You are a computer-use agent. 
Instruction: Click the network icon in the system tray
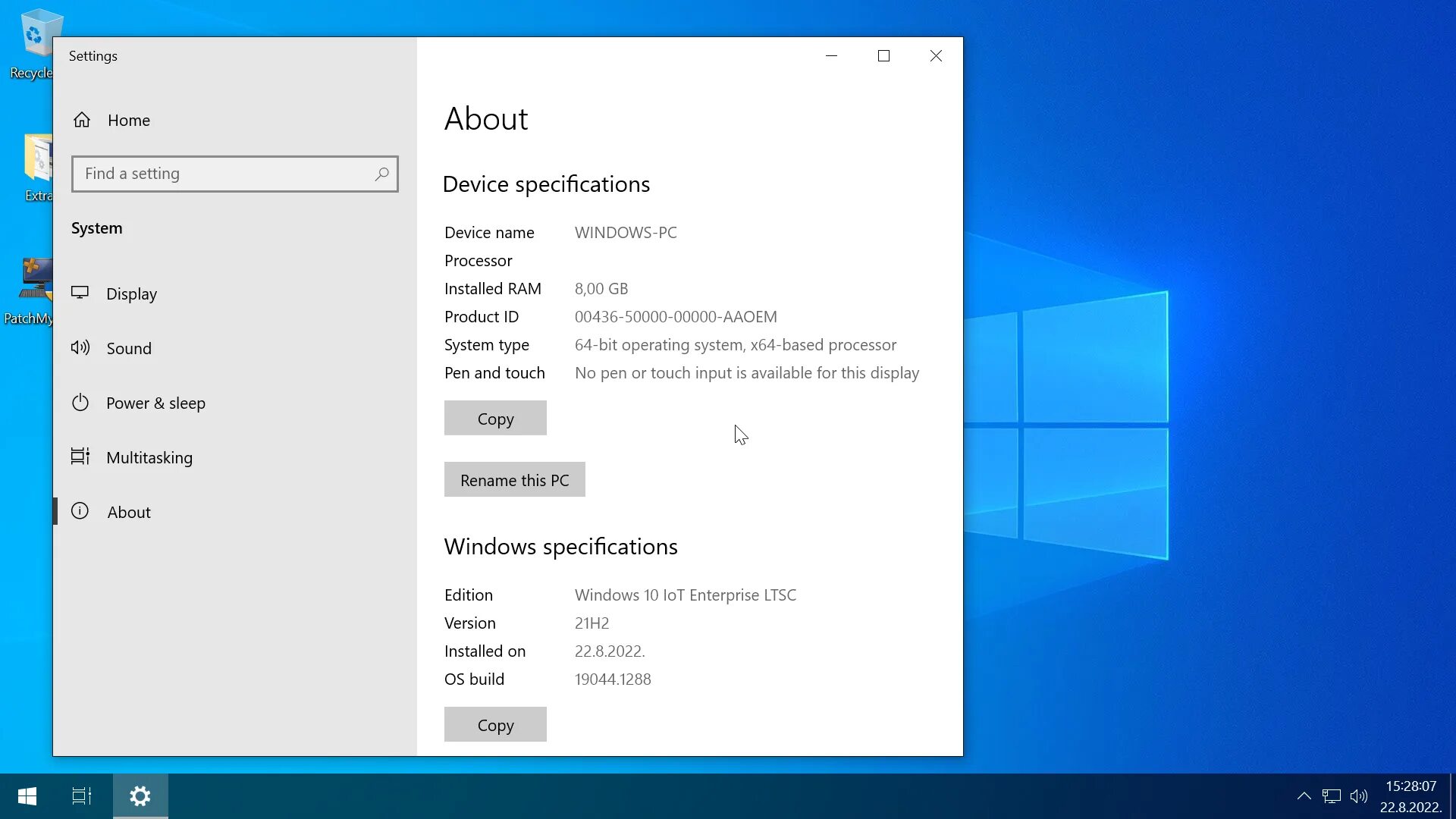tap(1331, 796)
